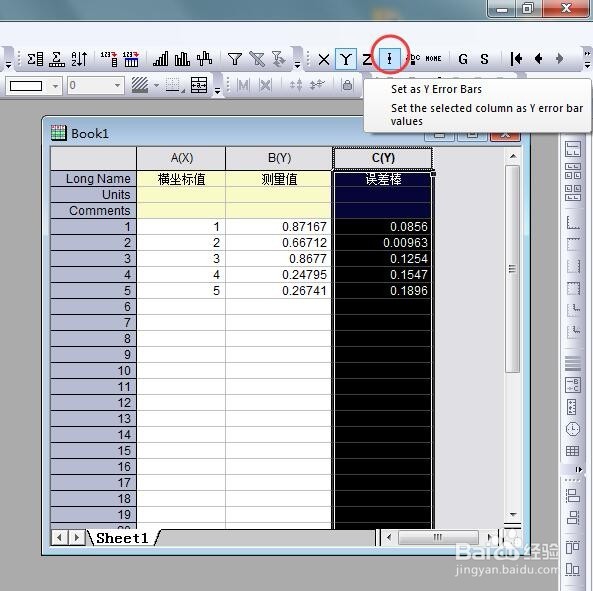This screenshot has height=591, width=593.
Task: Expand the right toolbar with arrow
Action: [x=578, y=469]
